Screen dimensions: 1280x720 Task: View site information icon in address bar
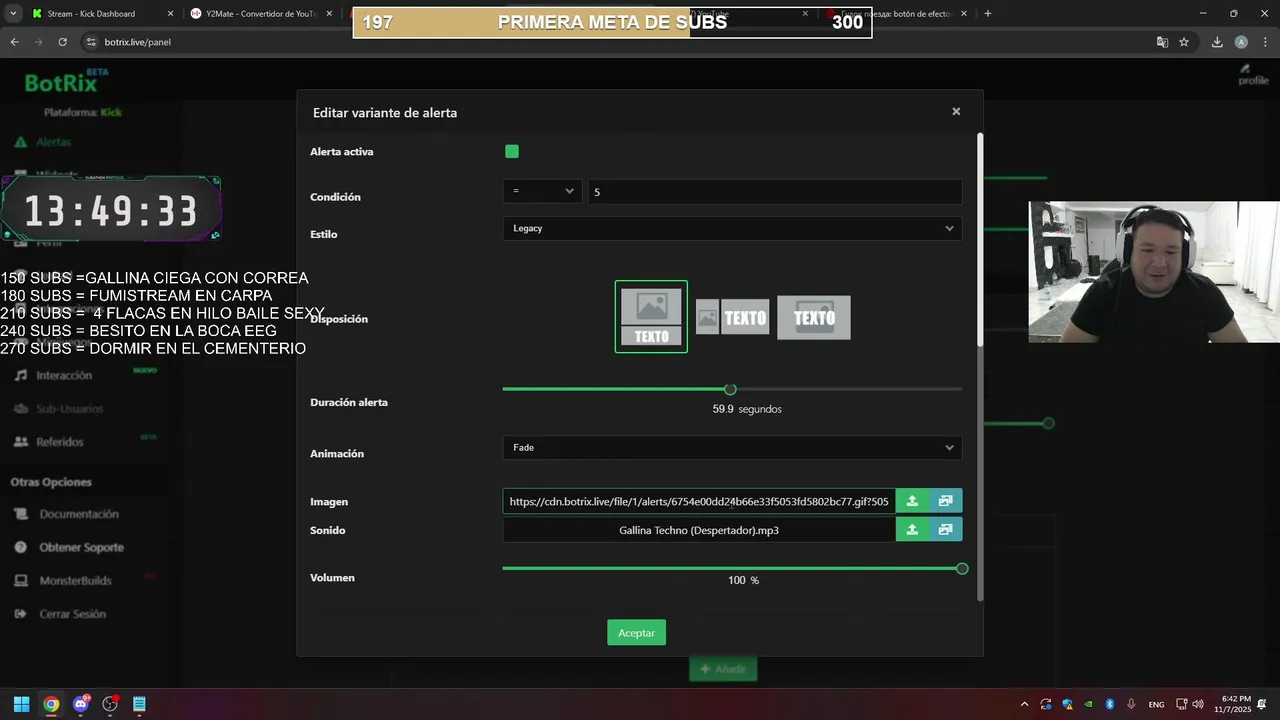[x=91, y=42]
